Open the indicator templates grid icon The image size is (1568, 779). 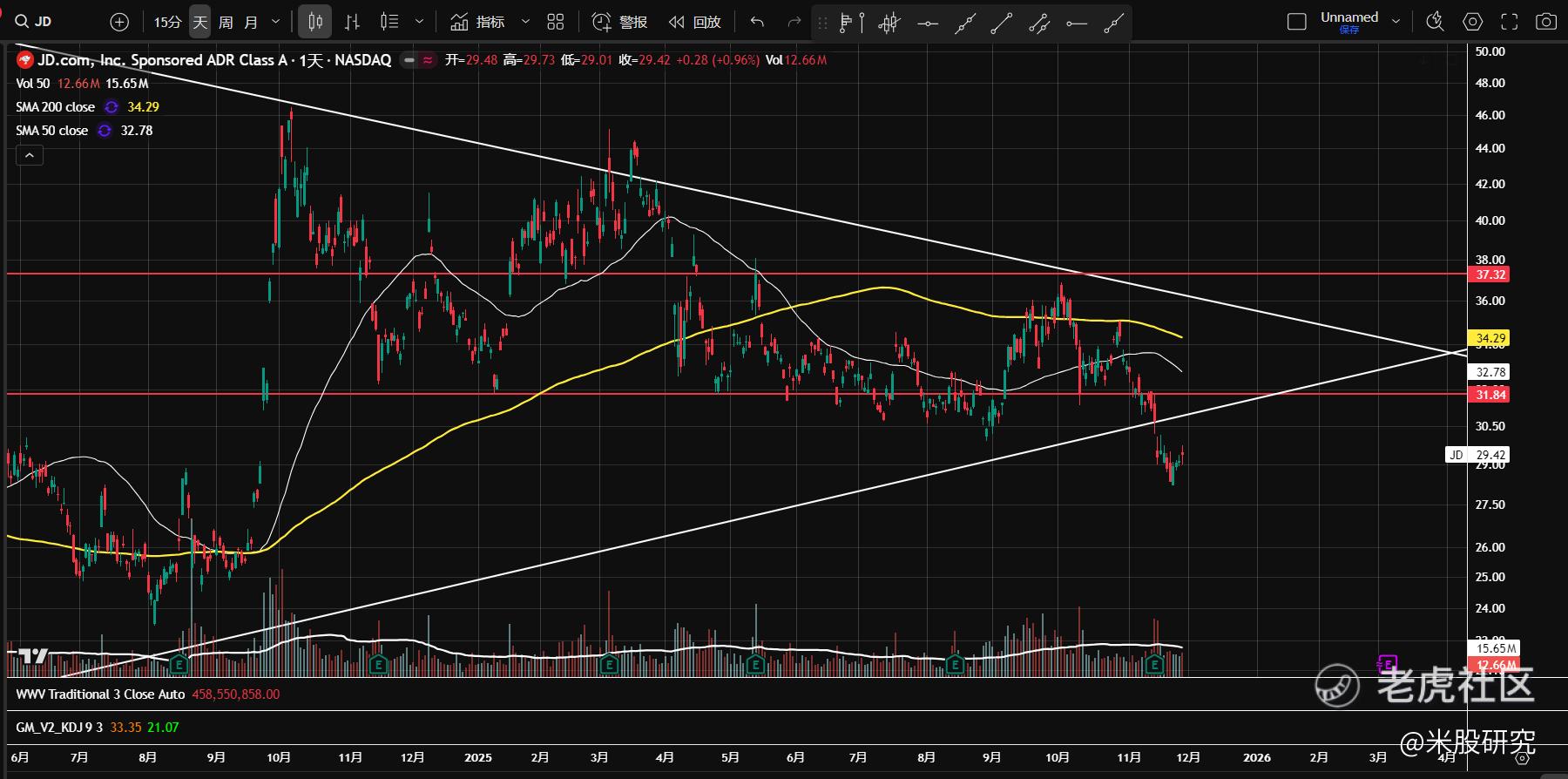tap(555, 22)
